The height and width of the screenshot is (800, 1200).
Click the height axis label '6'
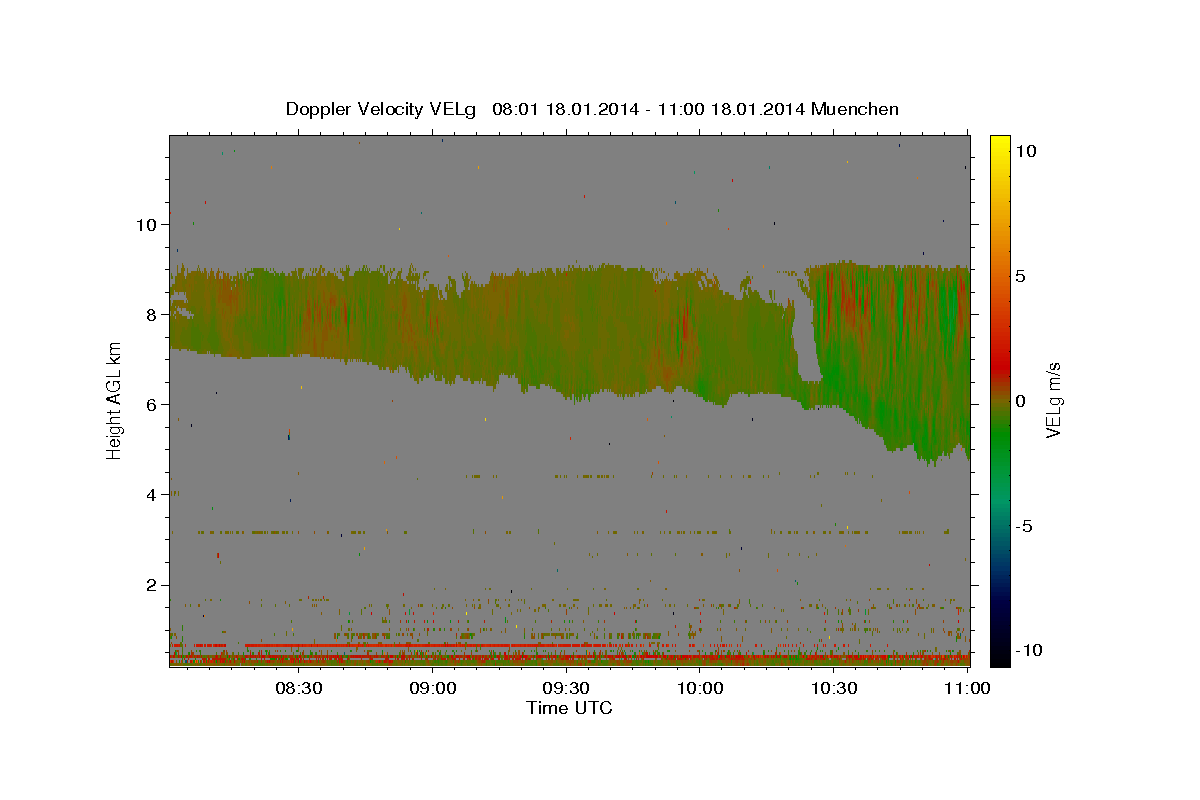coord(151,404)
